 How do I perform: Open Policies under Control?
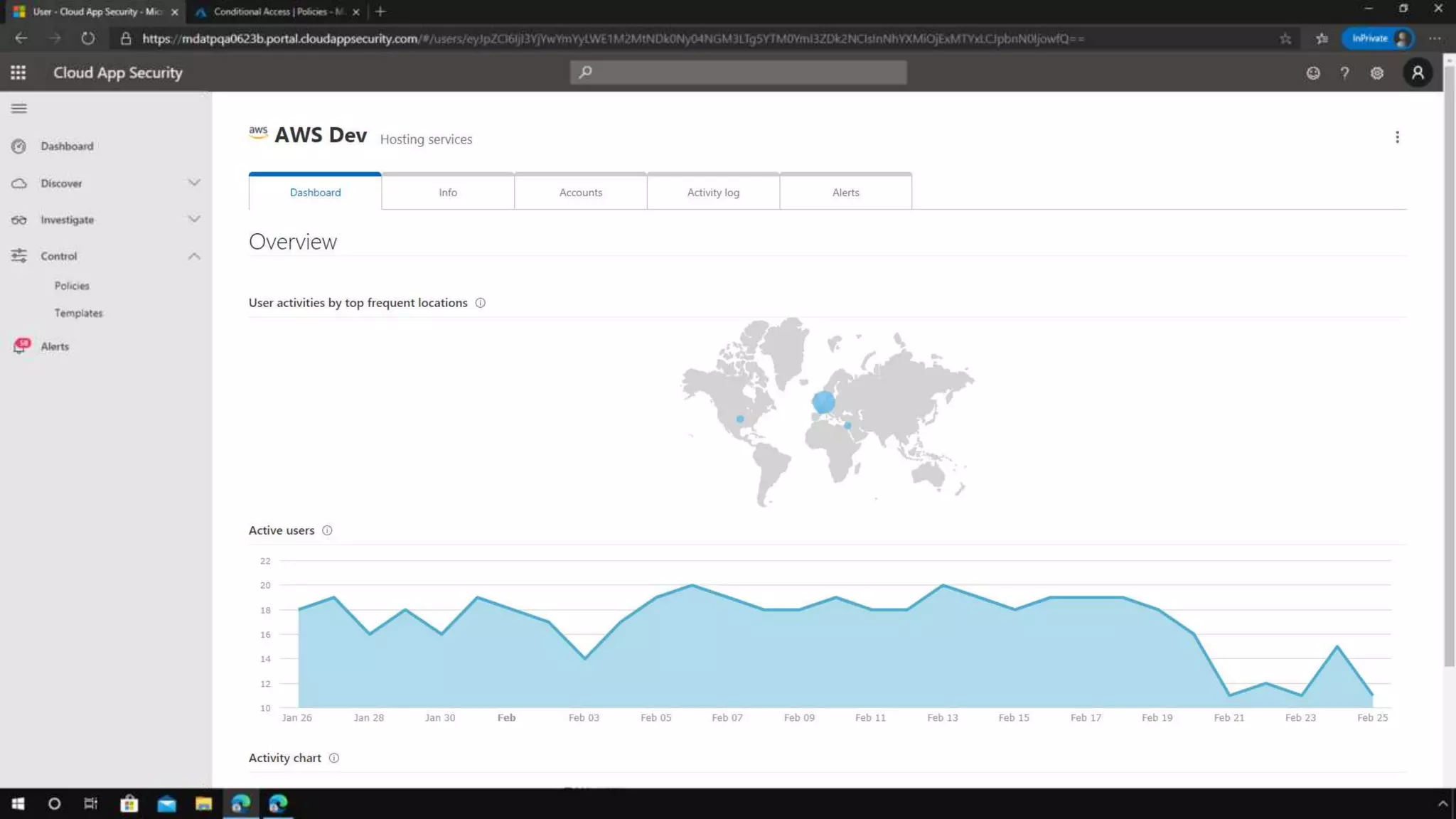72,286
